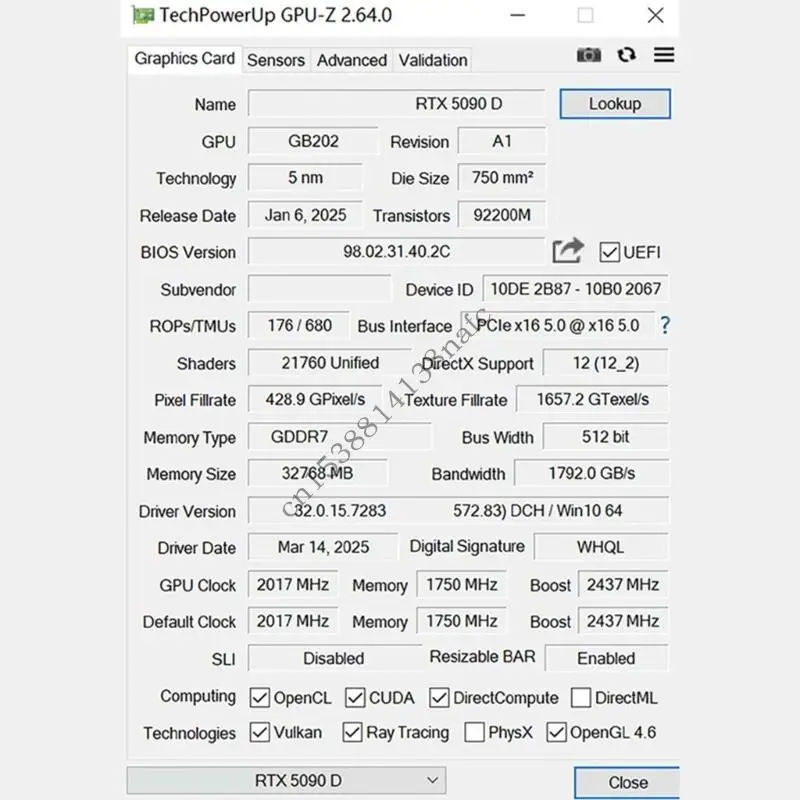
Task: Click the empty Subvendor field
Action: (319, 289)
